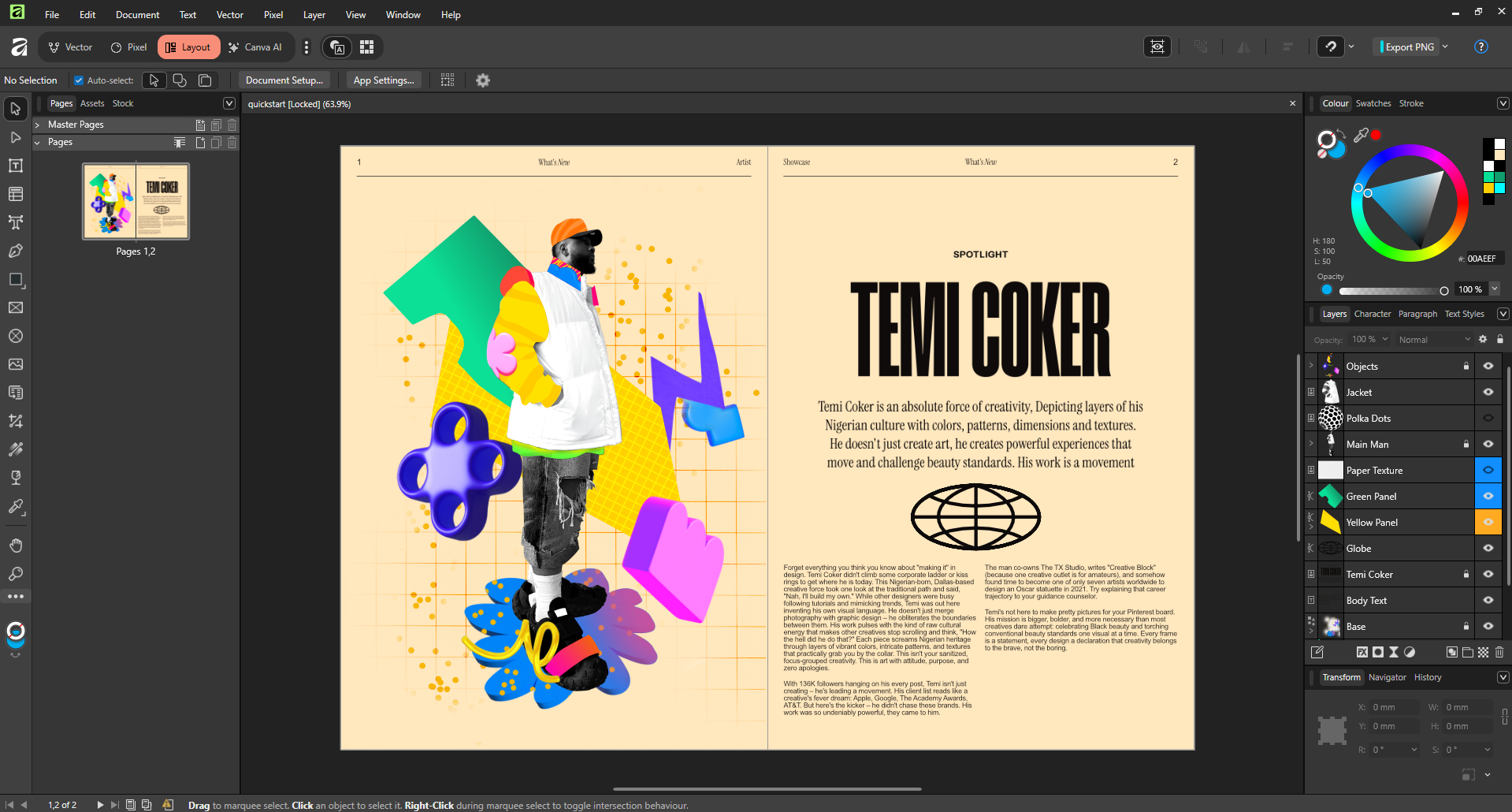Click the Export PNG button
Image resolution: width=1512 pixels, height=812 pixels.
(x=1408, y=47)
